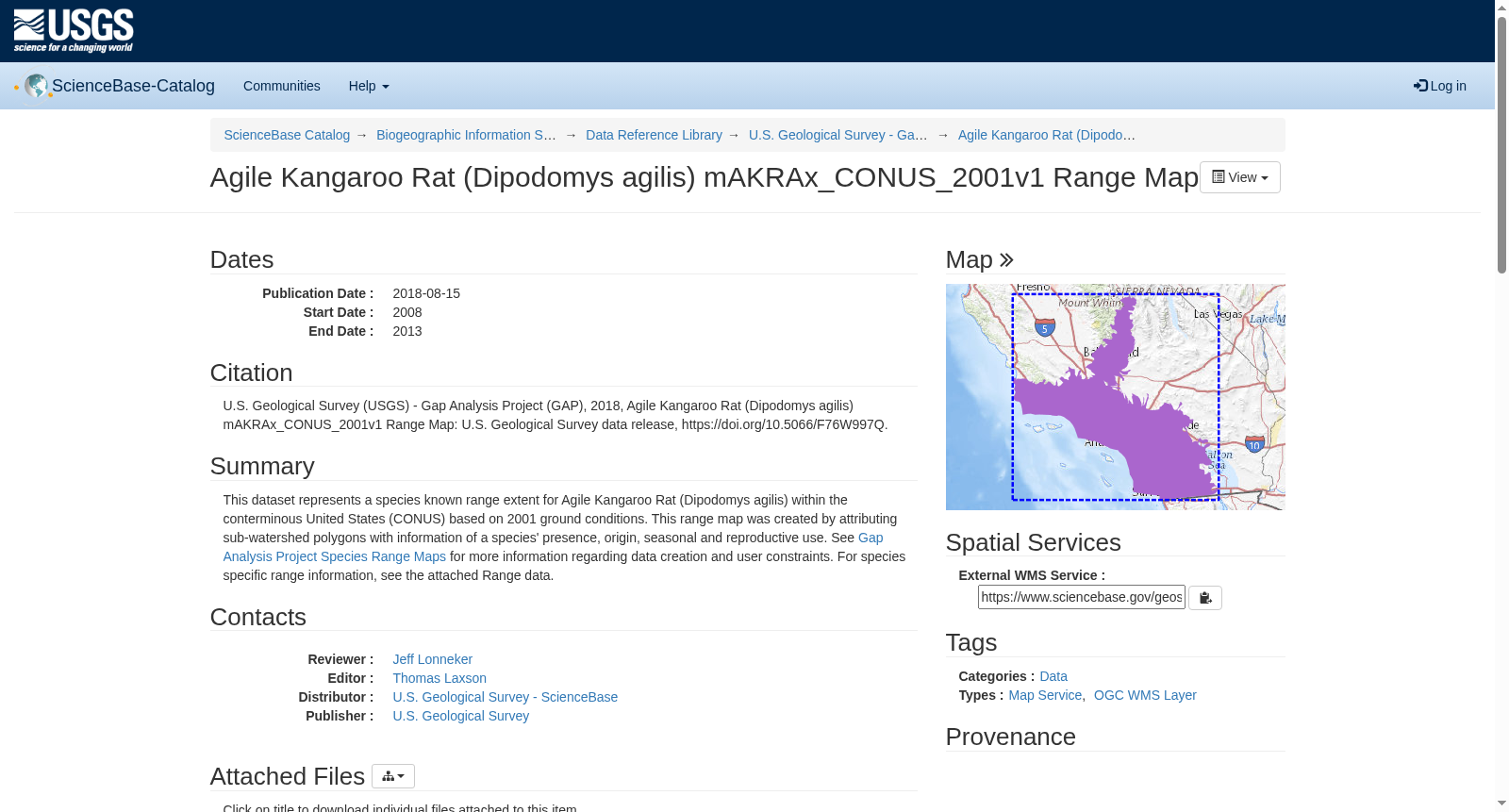Open U.S. Geological Survey - Gap breadcrumb
The width and height of the screenshot is (1509, 812).
838,135
